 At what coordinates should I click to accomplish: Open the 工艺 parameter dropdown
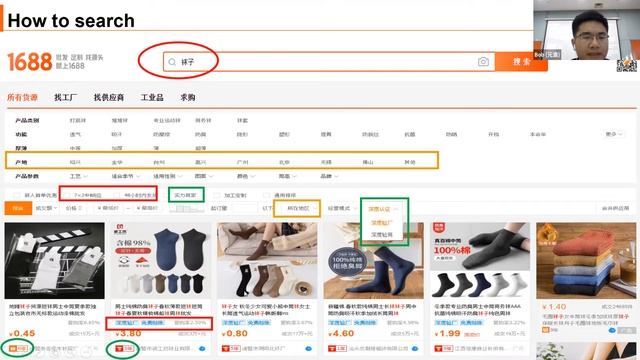click(79, 176)
